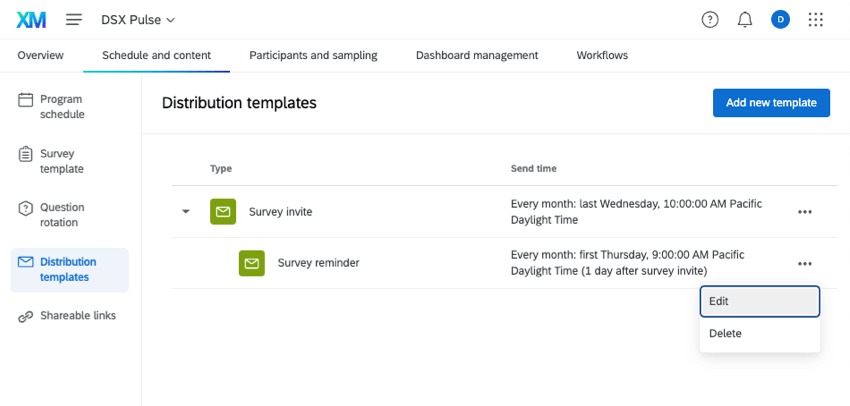Screen dimensions: 850x406
Task: Open the user account avatar
Action: [x=780, y=20]
